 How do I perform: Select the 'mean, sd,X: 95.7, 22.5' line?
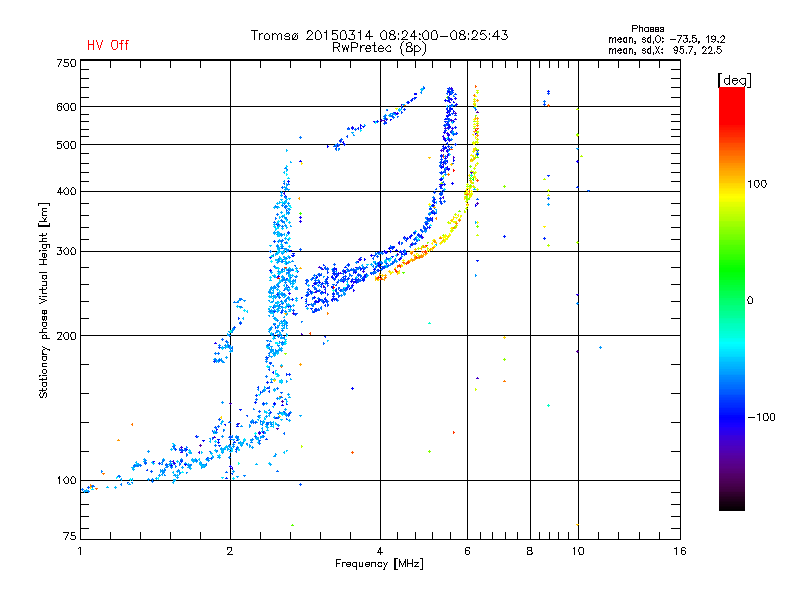pyautogui.click(x=665, y=50)
